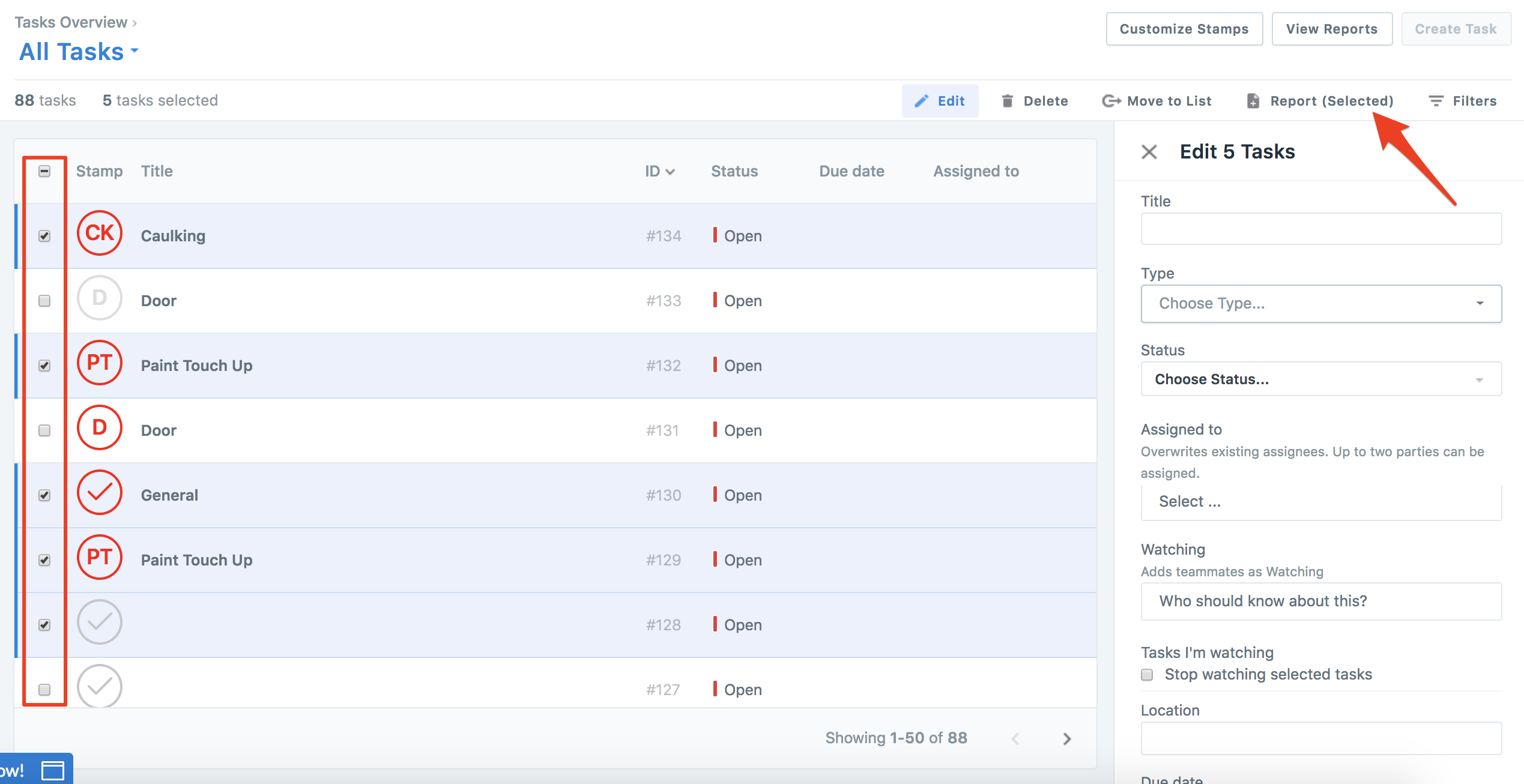Click the Customize Stamps button

click(1184, 28)
